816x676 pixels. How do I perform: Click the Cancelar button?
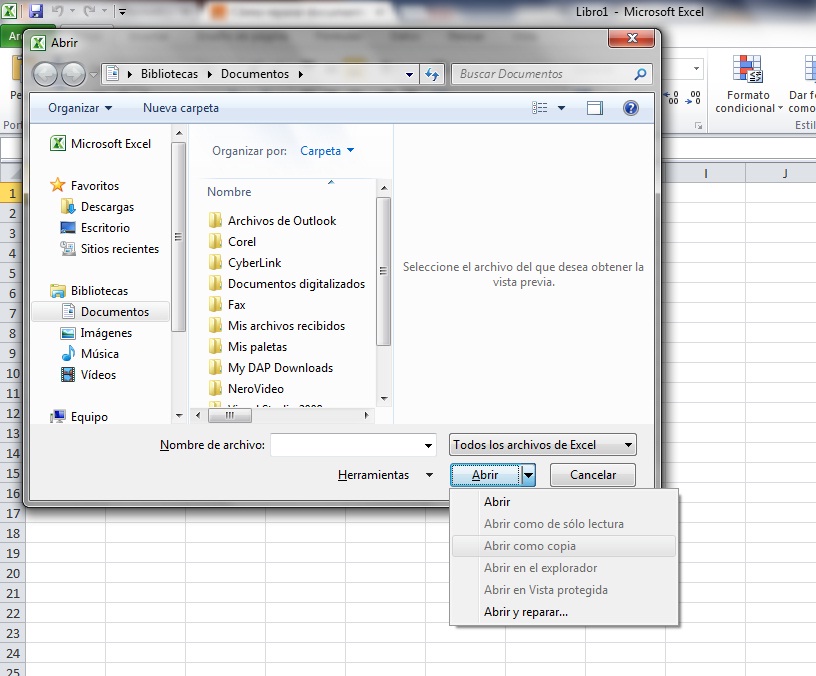(x=593, y=475)
